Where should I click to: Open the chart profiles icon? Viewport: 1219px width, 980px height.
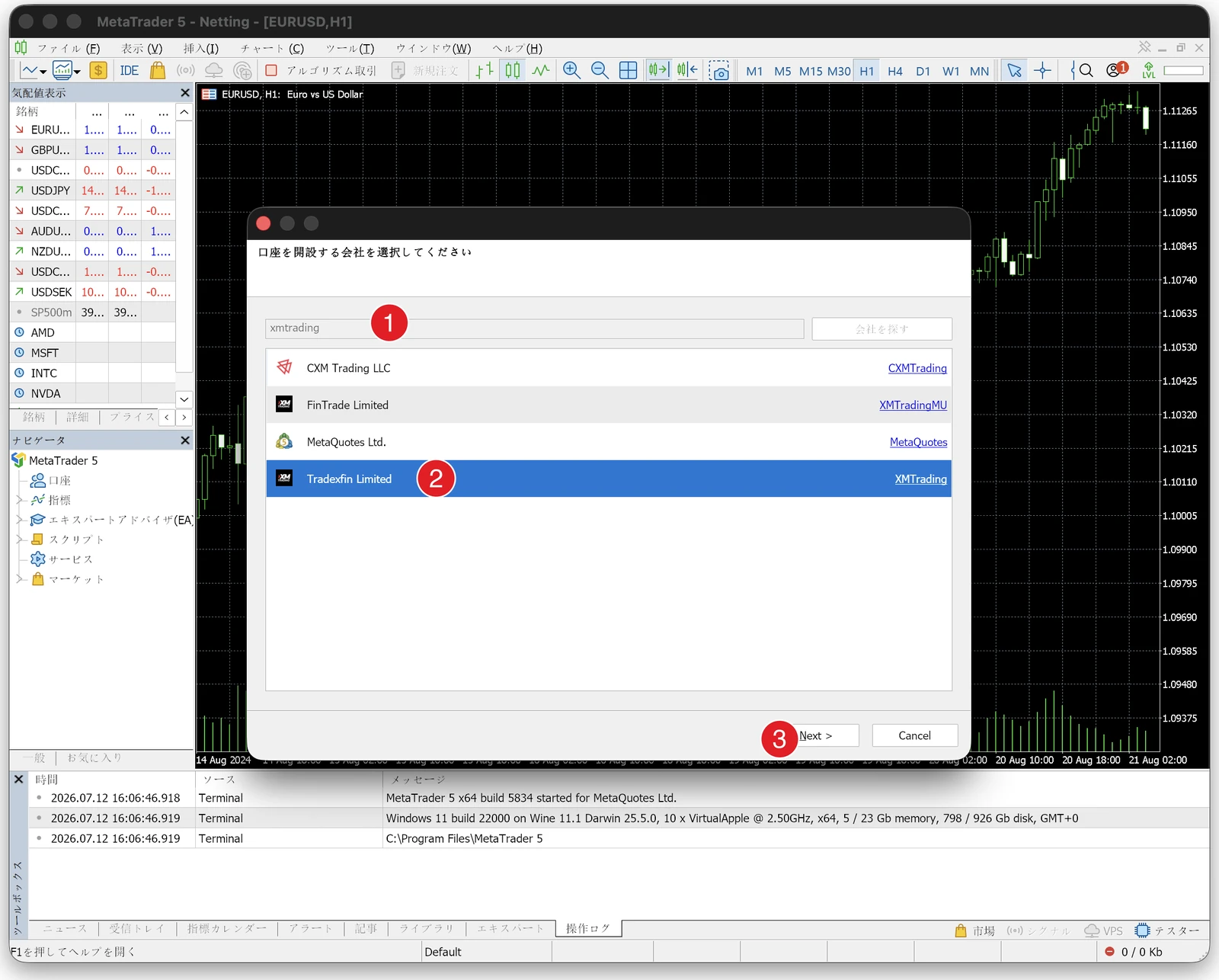pyautogui.click(x=66, y=71)
